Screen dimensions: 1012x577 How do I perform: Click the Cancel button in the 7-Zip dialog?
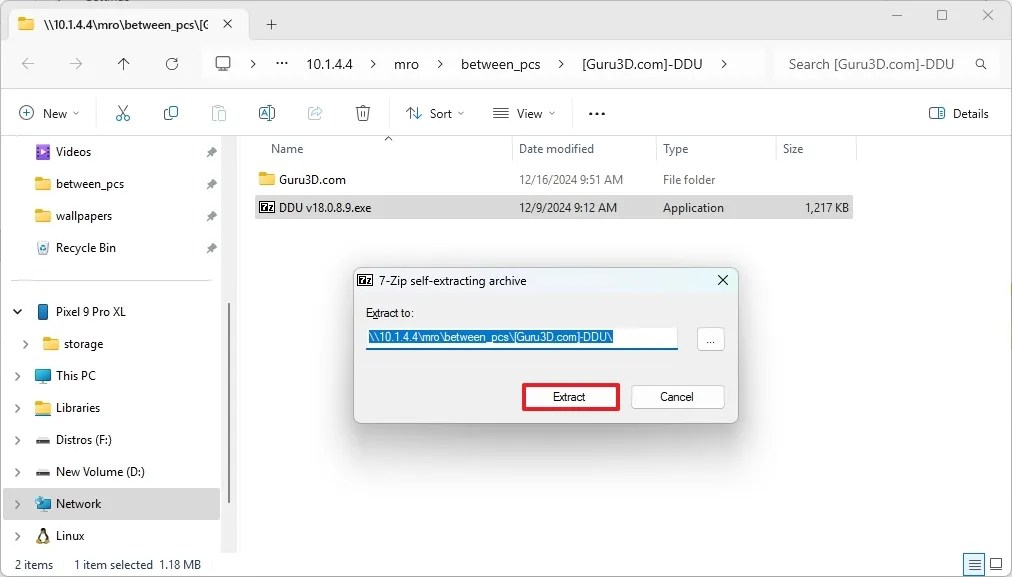pos(677,396)
